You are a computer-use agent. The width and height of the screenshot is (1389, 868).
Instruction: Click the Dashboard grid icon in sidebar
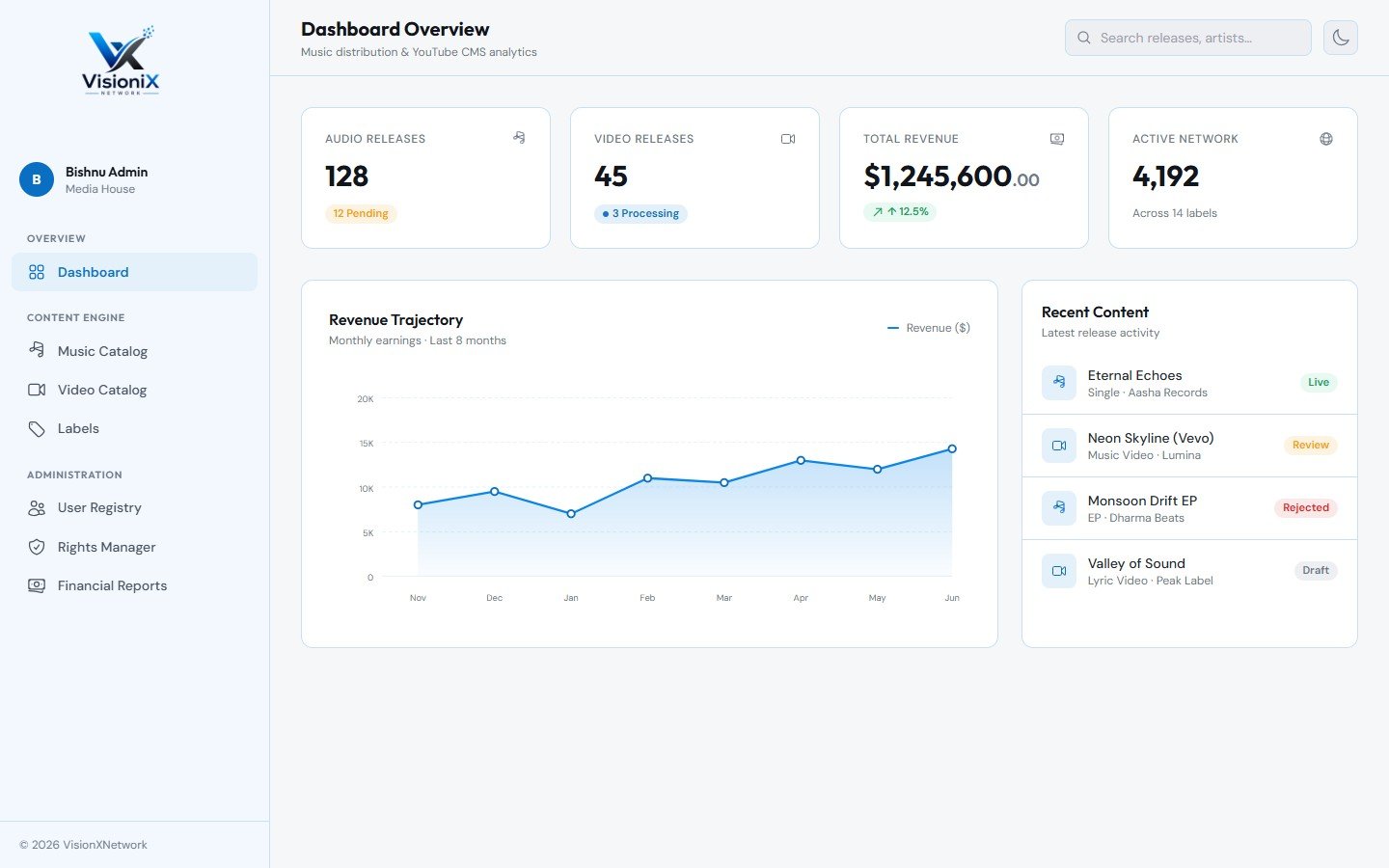pyautogui.click(x=37, y=272)
